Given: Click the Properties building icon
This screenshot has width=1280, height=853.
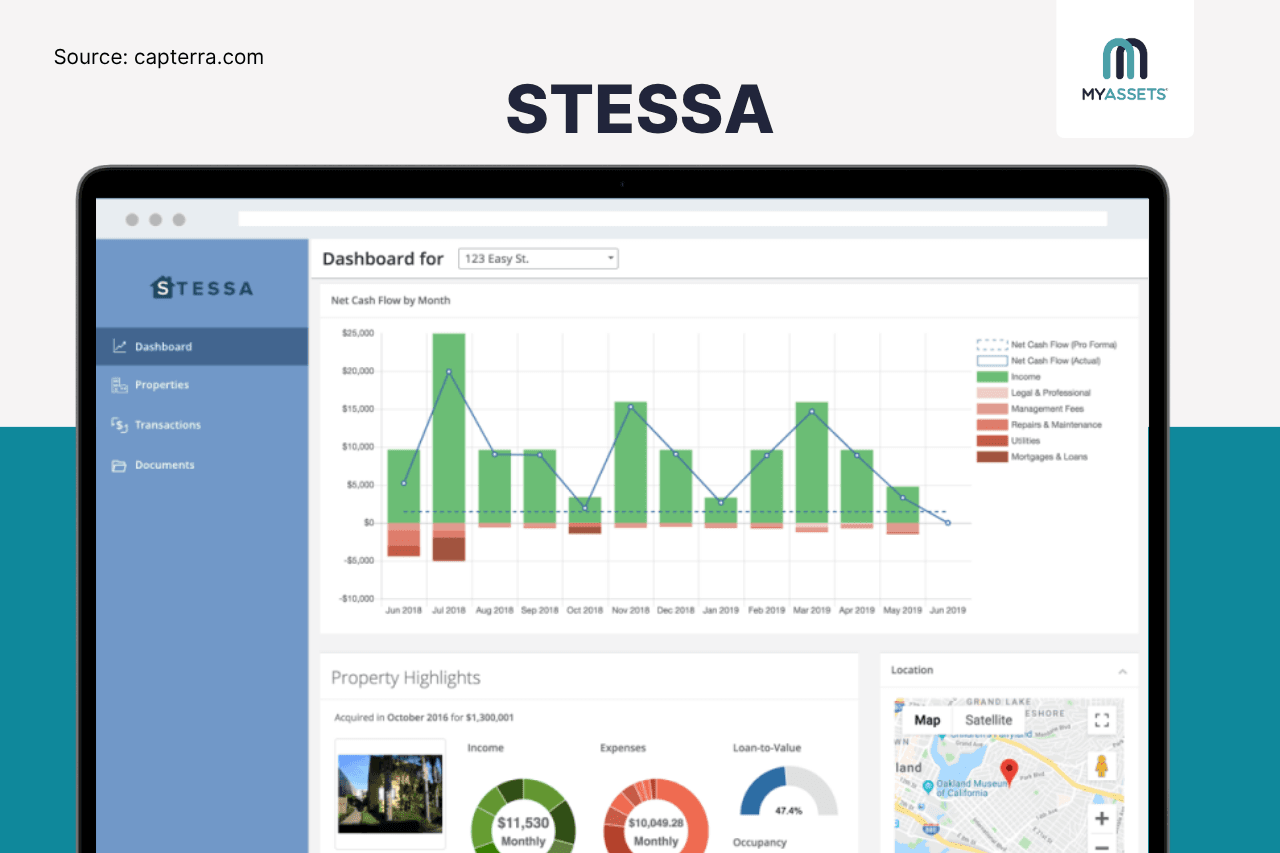Looking at the screenshot, I should pos(119,385).
